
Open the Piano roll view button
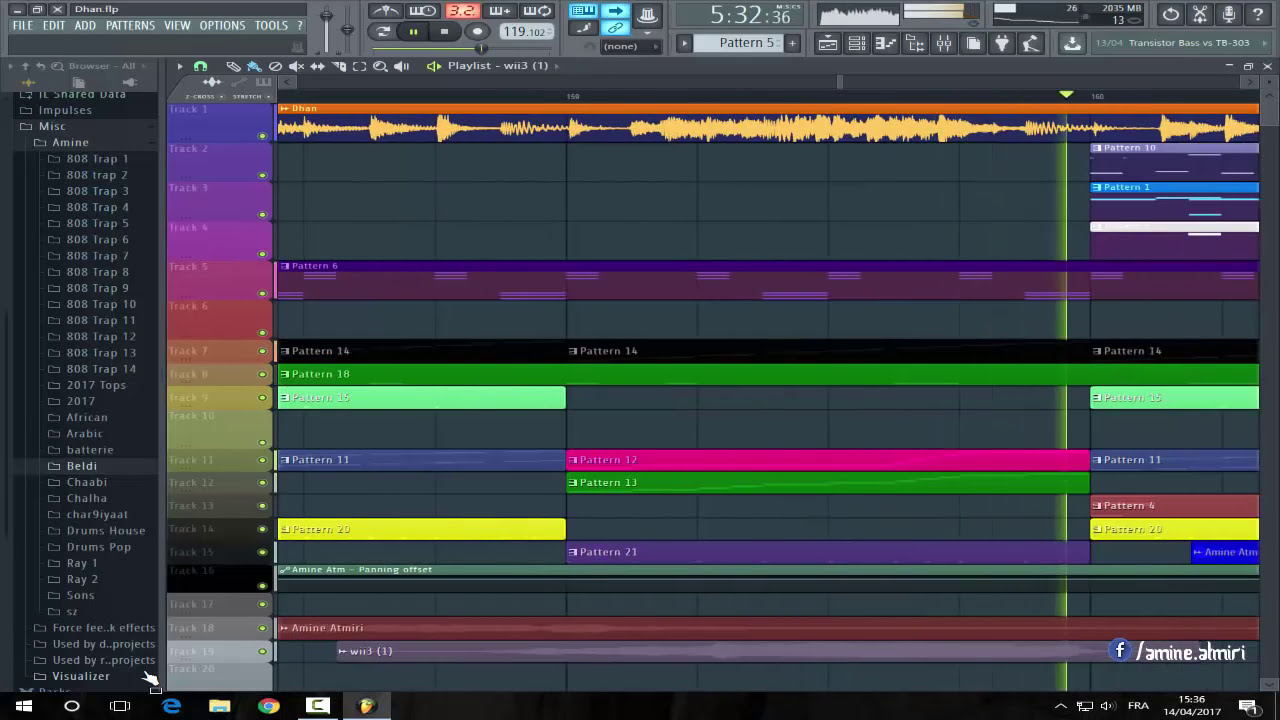pos(885,43)
